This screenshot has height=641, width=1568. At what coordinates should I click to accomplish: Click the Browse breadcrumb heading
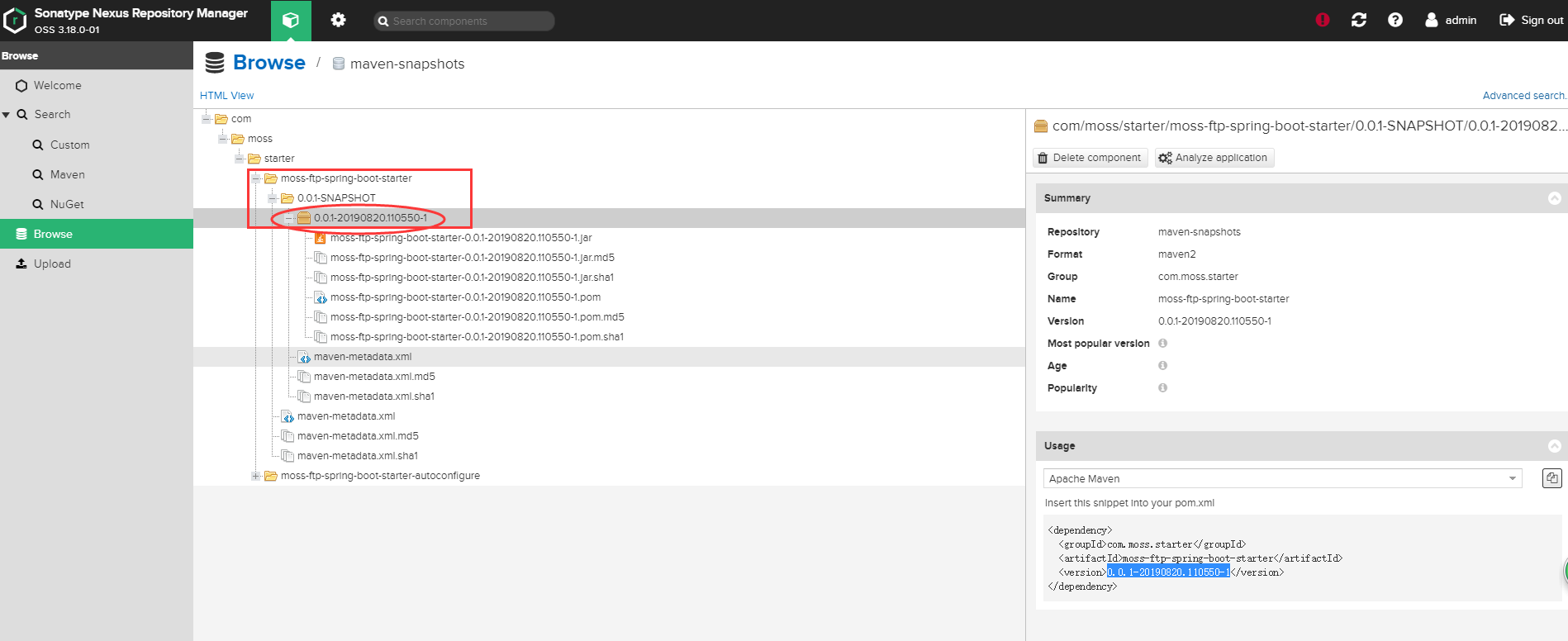tap(269, 63)
